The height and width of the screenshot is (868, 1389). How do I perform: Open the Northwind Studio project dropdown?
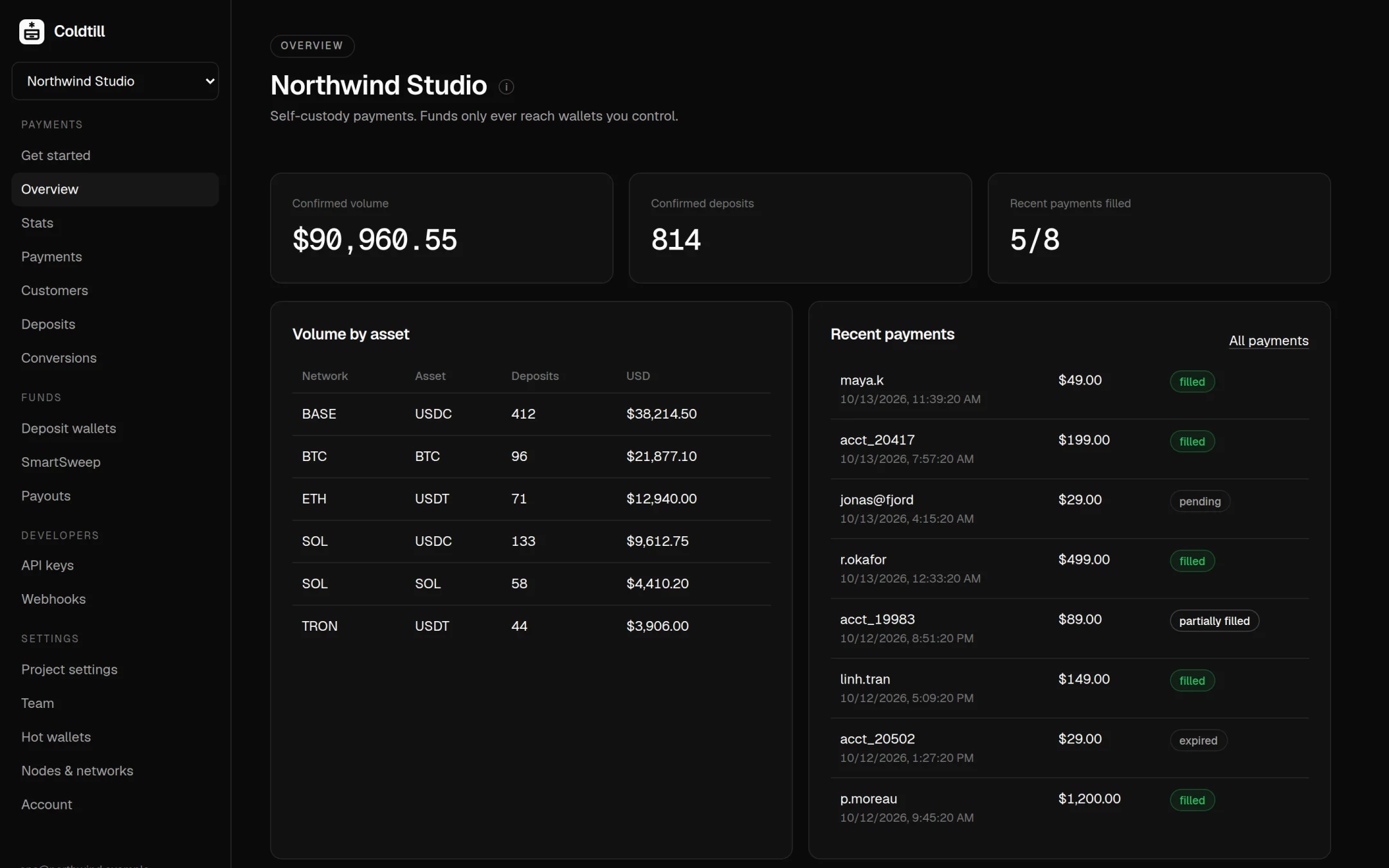tap(115, 81)
